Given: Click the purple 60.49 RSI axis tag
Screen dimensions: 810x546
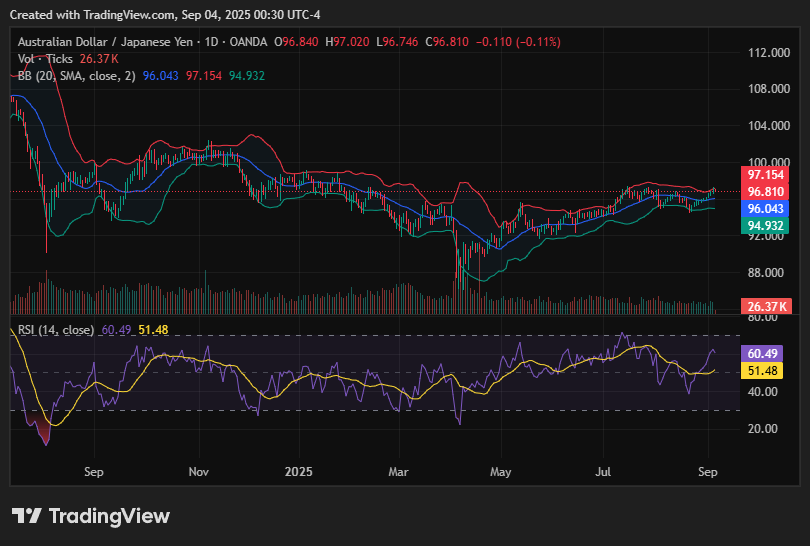Looking at the screenshot, I should coord(762,353).
